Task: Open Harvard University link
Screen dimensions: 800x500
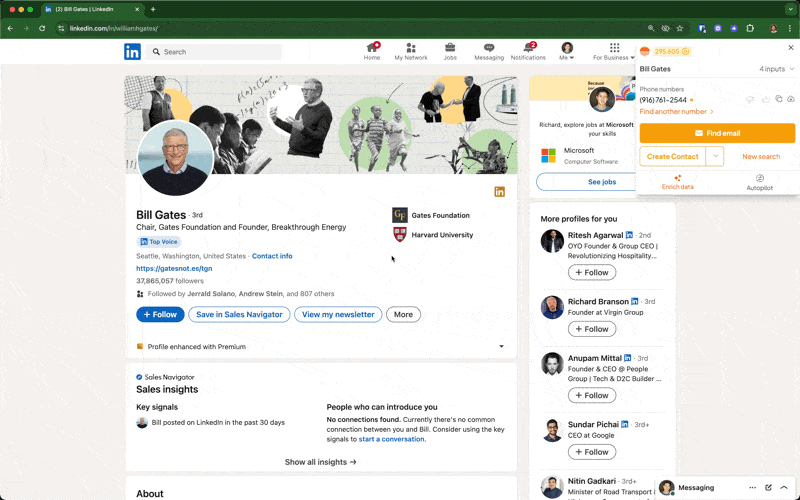Action: click(x=432, y=235)
